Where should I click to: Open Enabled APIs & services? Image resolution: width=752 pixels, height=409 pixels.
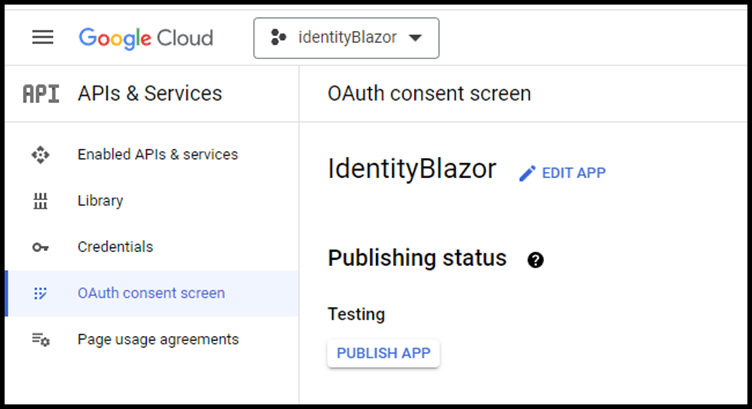[x=158, y=154]
